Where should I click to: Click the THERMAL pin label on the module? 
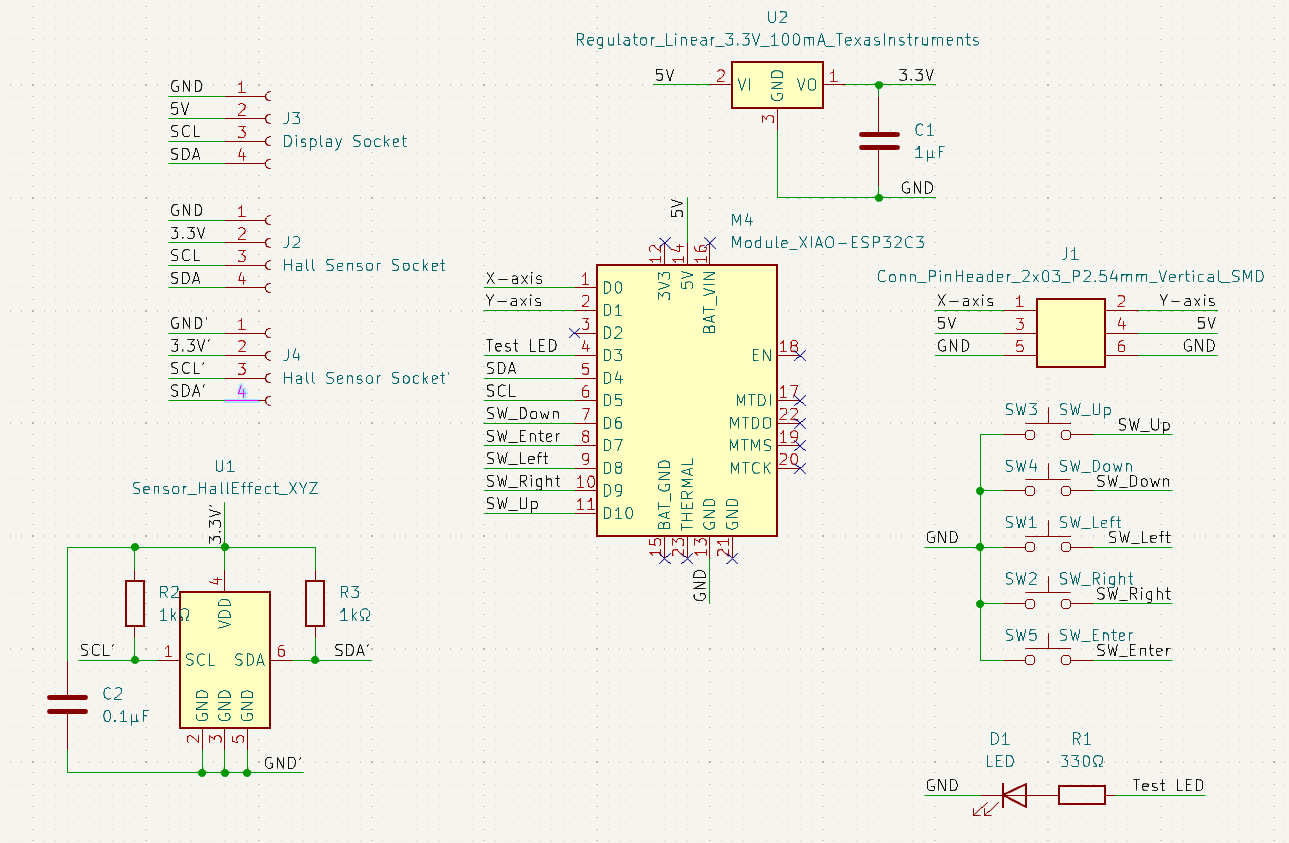pyautogui.click(x=687, y=495)
